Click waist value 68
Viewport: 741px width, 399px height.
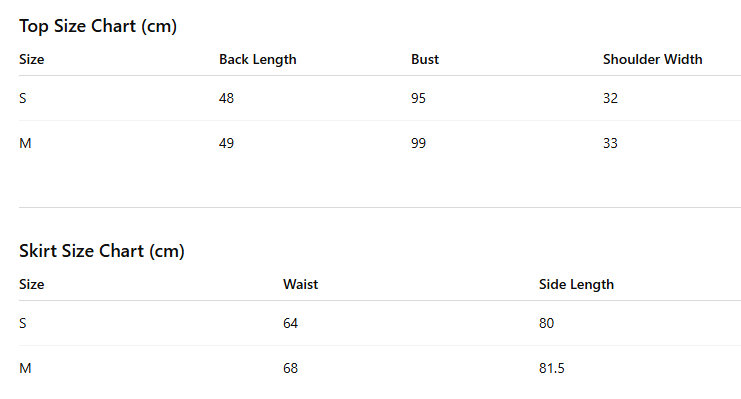(291, 368)
